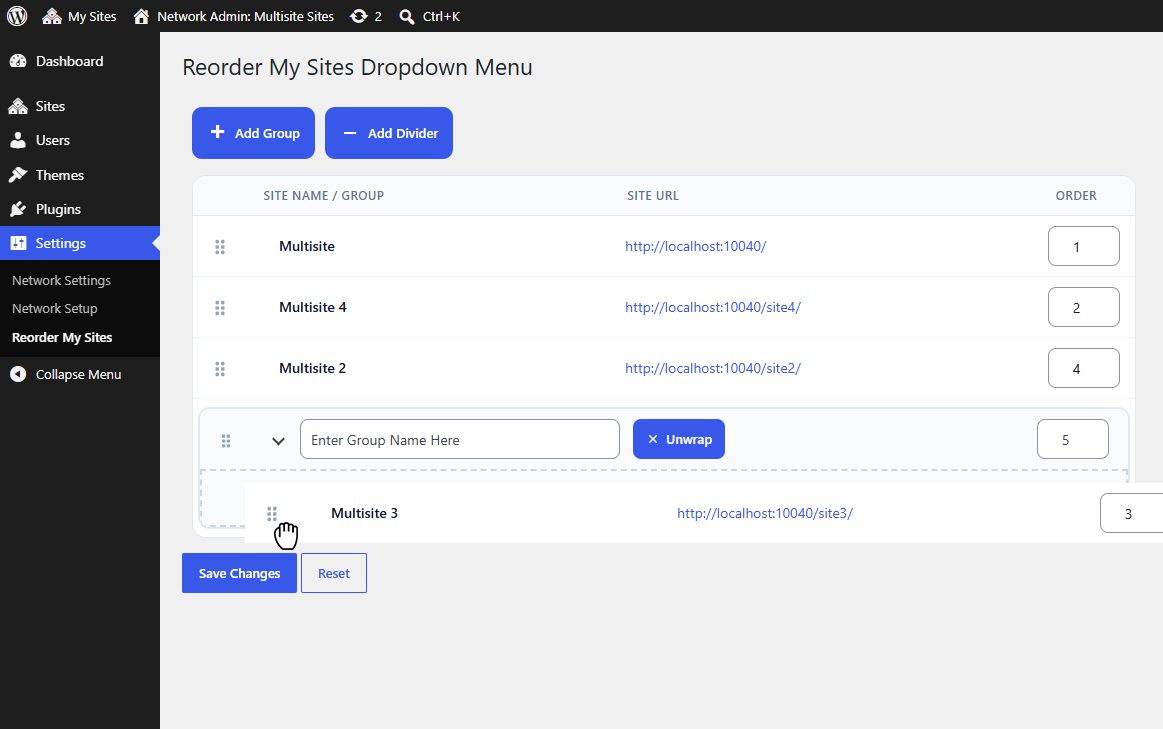
Task: Edit the order field for Multisite 3
Action: 1131,513
